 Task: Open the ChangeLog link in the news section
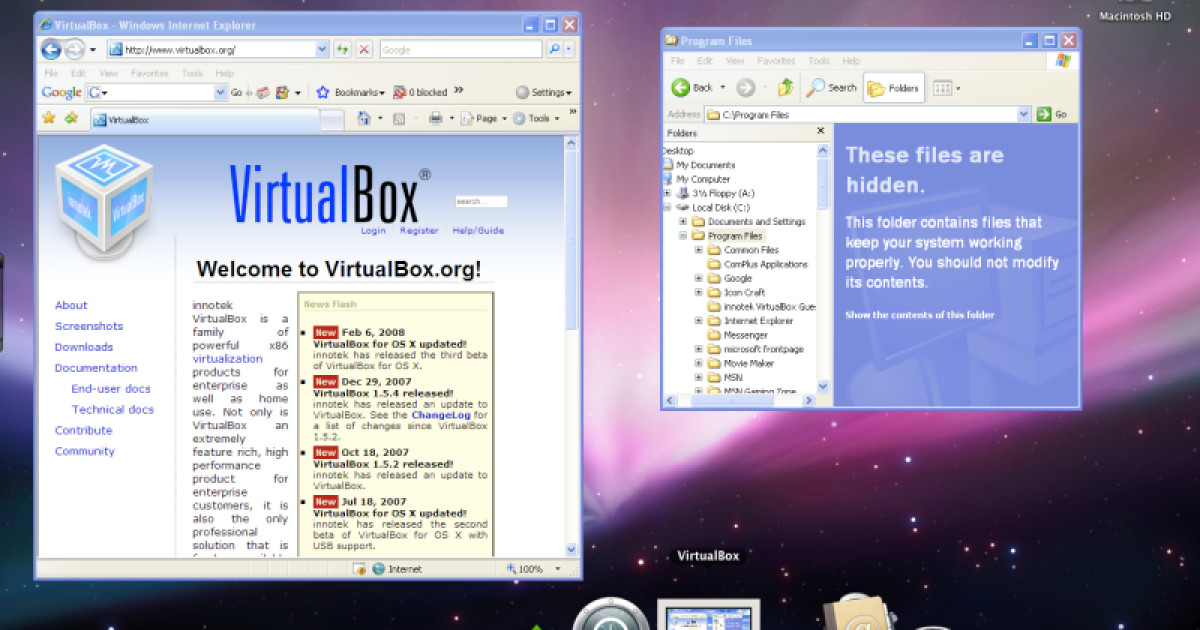point(442,413)
